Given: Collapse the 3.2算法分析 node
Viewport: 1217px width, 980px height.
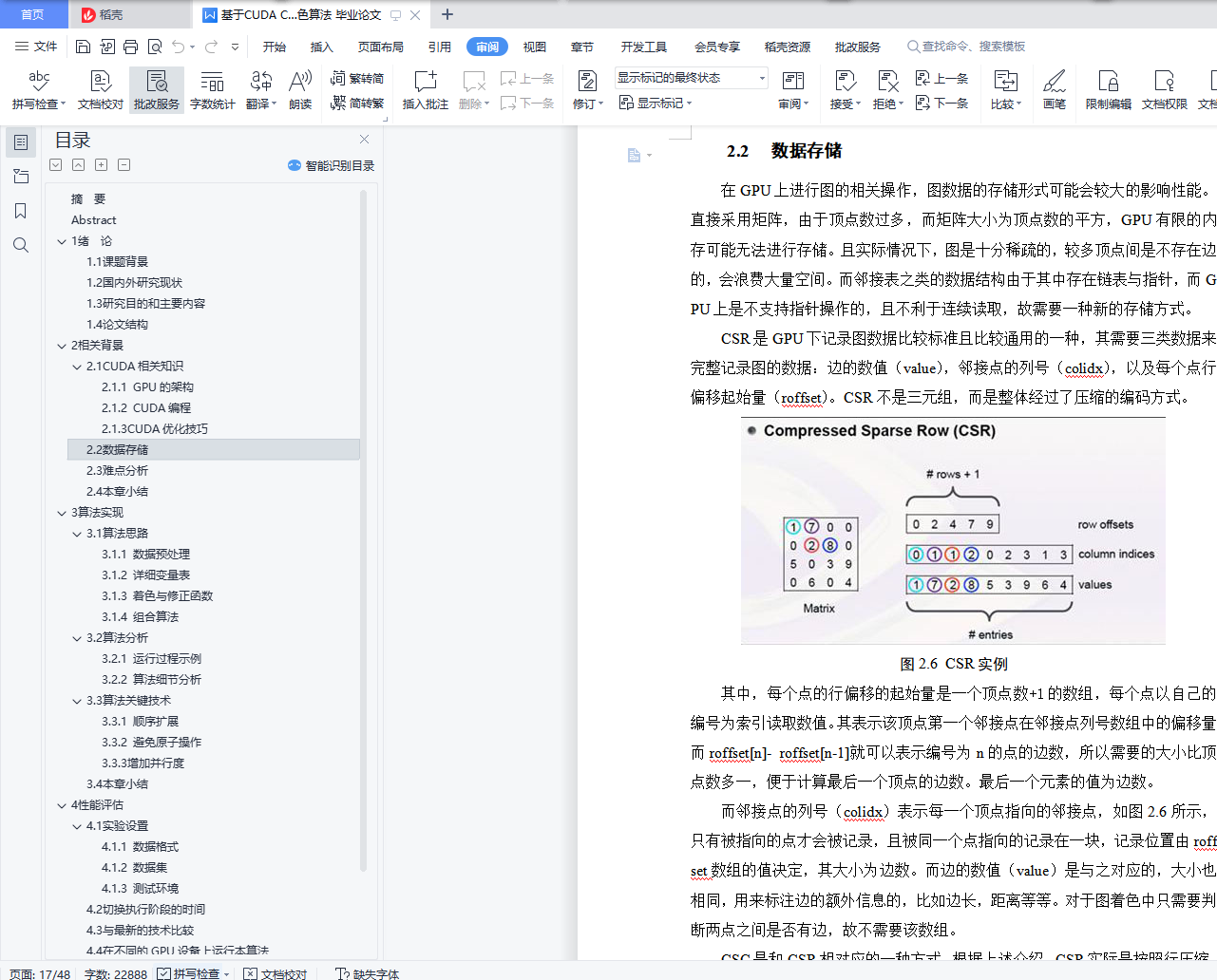Looking at the screenshot, I should [77, 638].
